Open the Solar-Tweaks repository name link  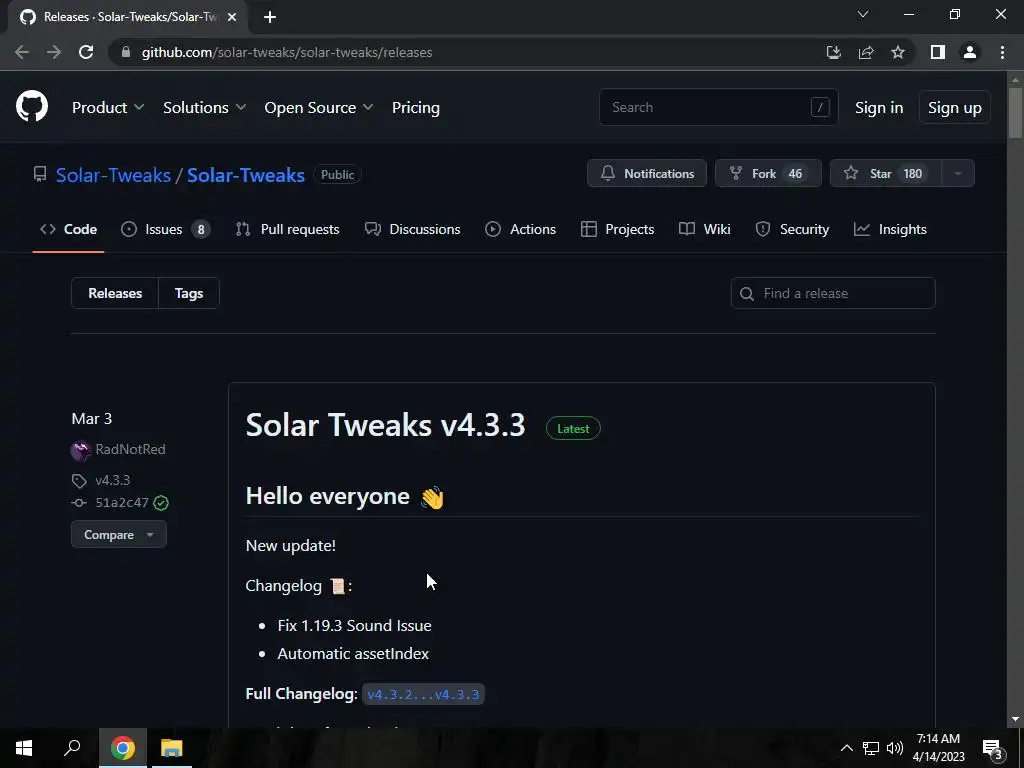[246, 175]
